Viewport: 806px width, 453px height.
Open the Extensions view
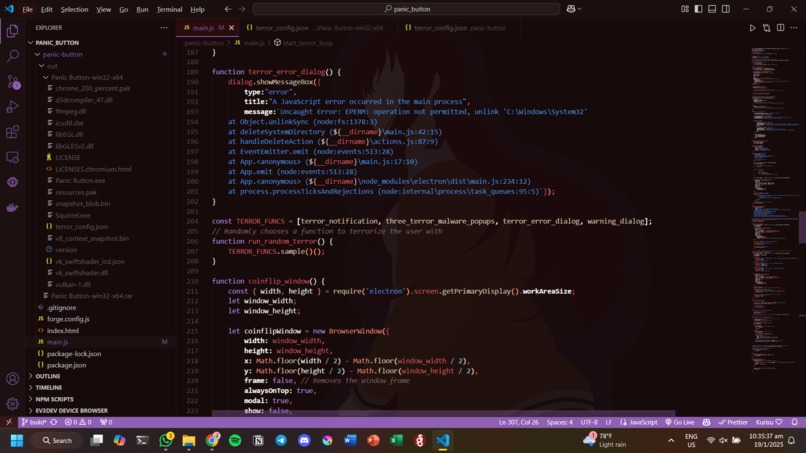[12, 132]
